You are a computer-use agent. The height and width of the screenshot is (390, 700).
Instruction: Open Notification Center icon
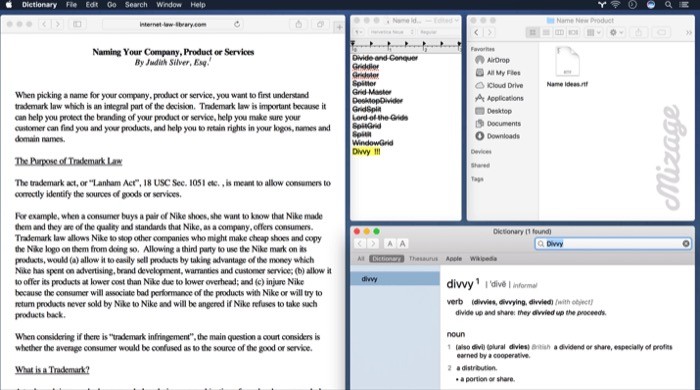click(x=684, y=4)
